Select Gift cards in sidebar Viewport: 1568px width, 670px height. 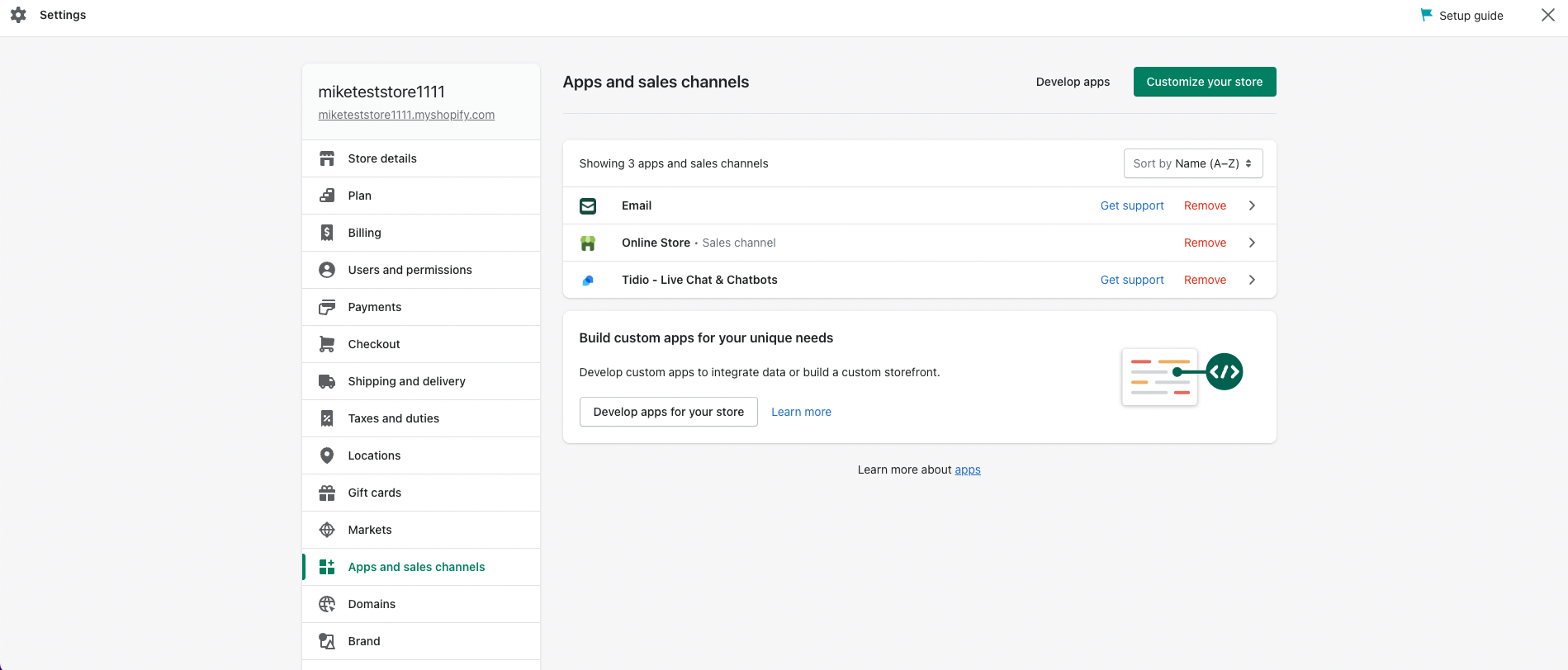coord(421,493)
